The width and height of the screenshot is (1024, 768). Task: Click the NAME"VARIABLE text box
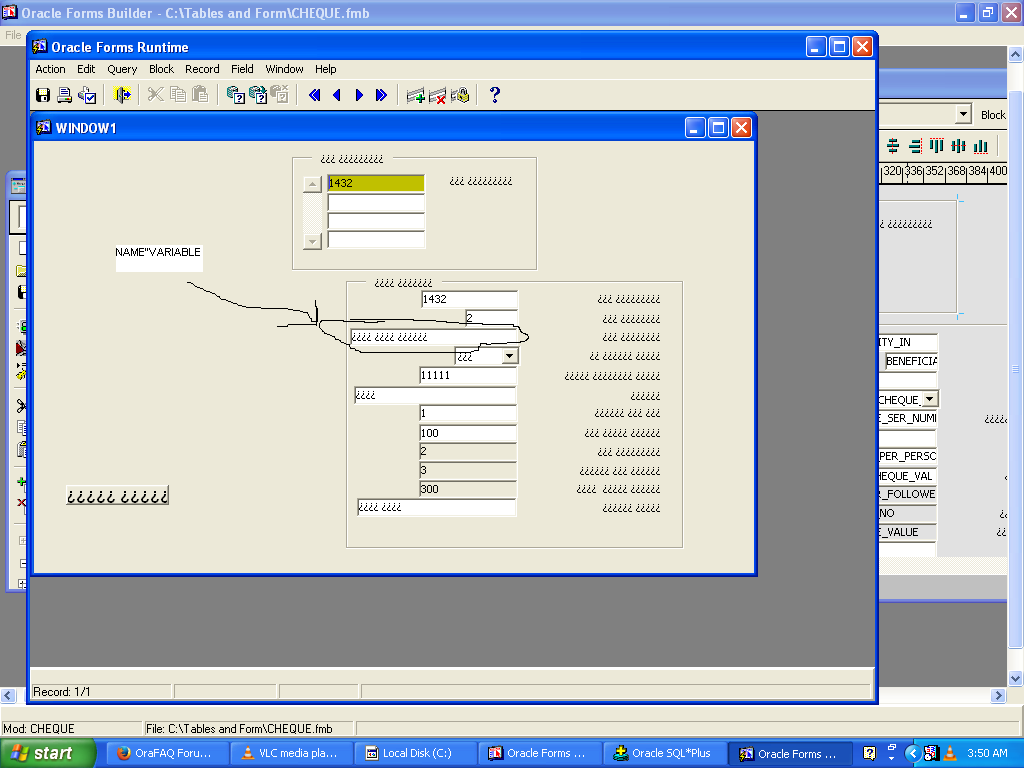point(159,257)
